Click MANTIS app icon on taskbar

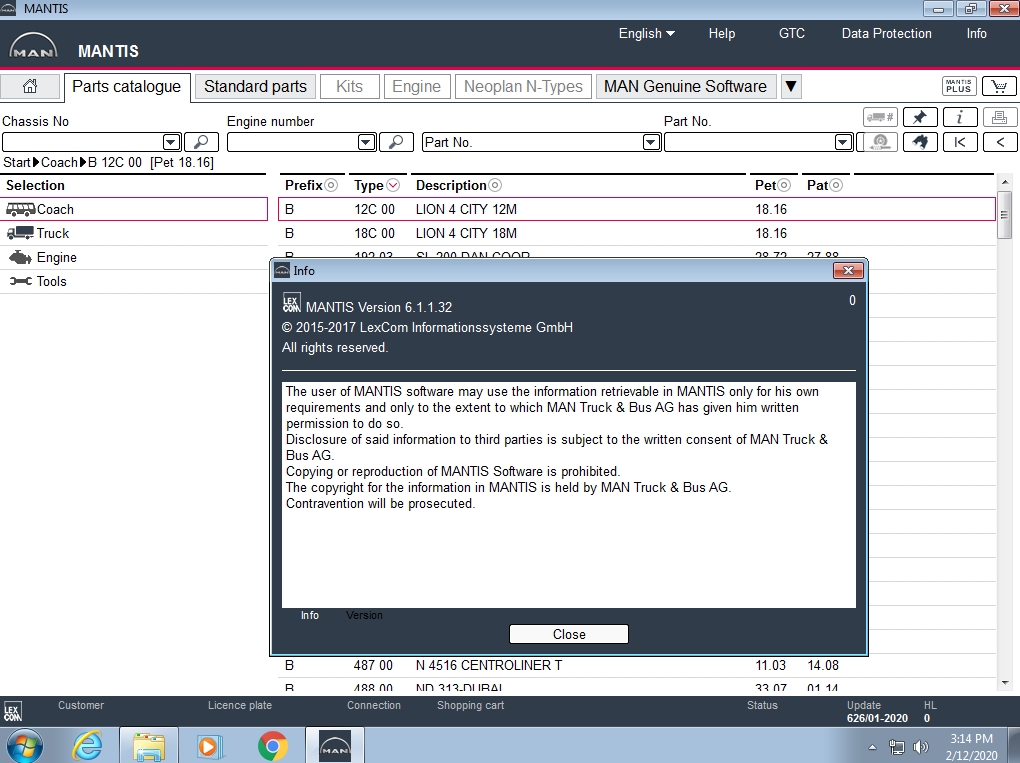334,745
